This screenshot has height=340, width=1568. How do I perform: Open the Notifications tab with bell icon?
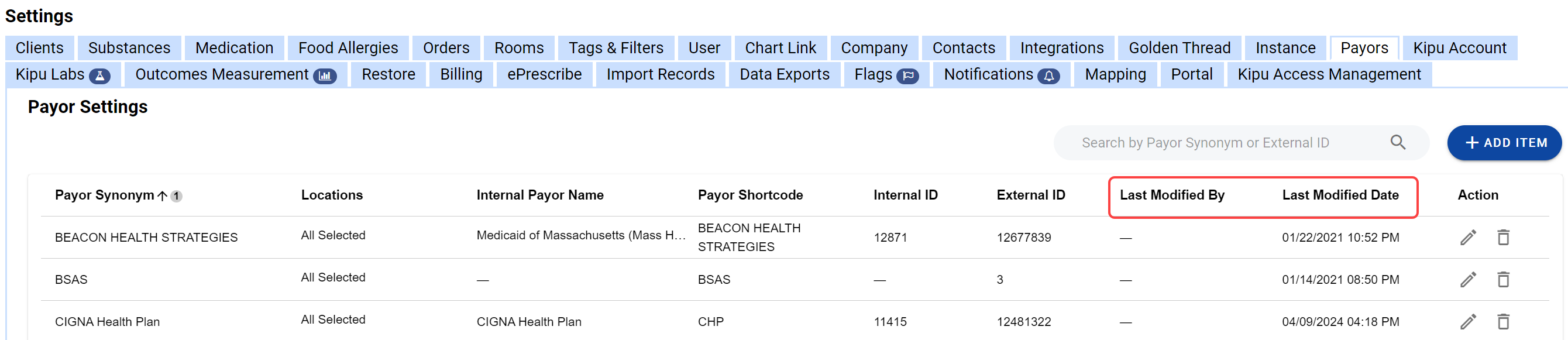pos(1000,74)
